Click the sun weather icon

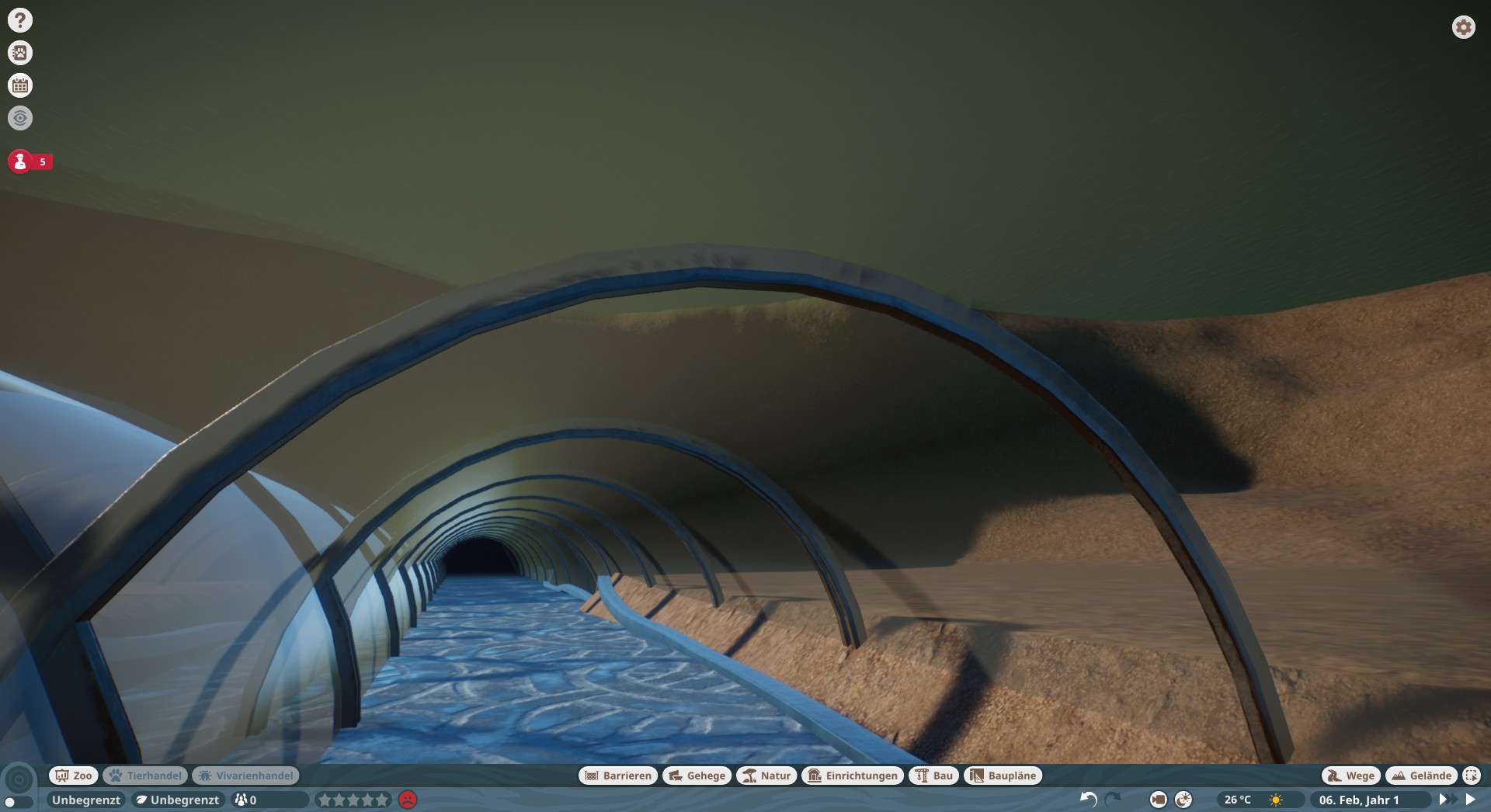click(x=1276, y=800)
